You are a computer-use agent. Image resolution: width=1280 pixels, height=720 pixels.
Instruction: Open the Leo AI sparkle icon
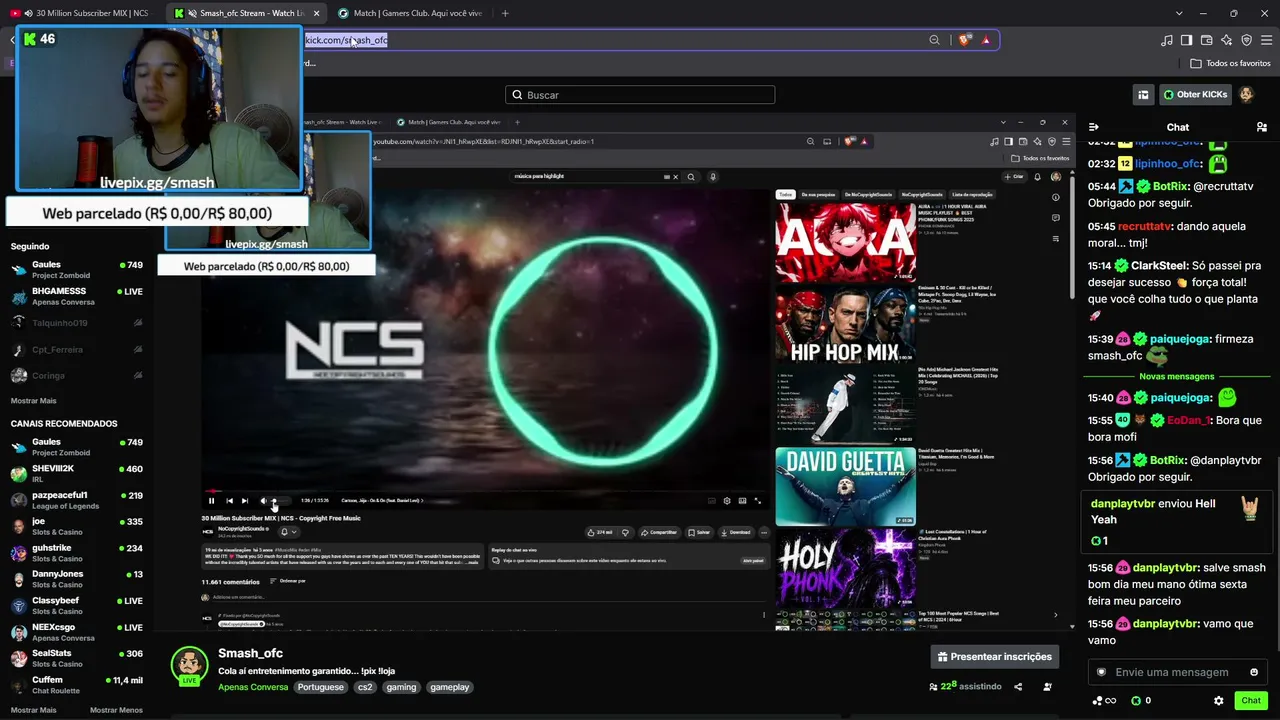1226,40
